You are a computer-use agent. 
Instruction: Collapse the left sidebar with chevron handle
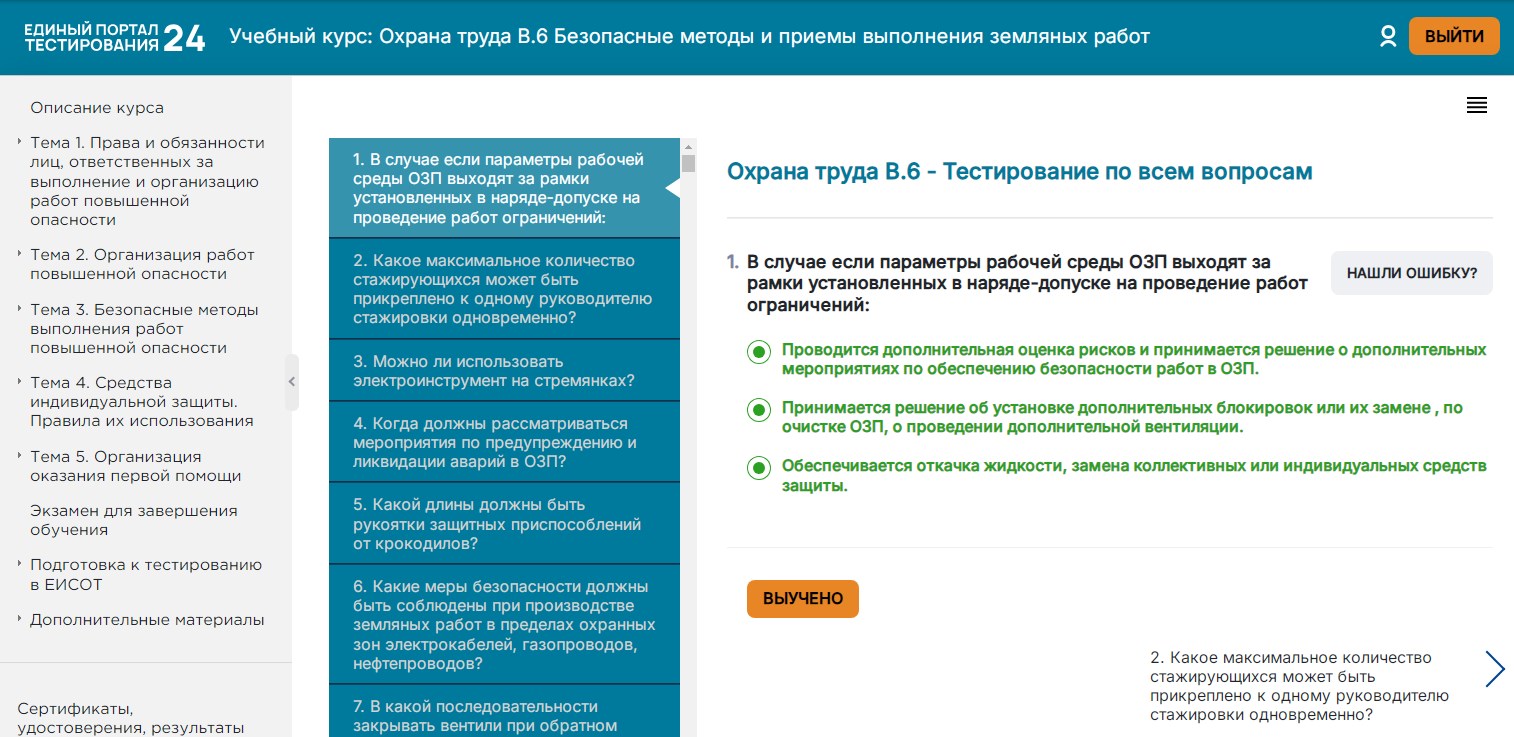[291, 382]
